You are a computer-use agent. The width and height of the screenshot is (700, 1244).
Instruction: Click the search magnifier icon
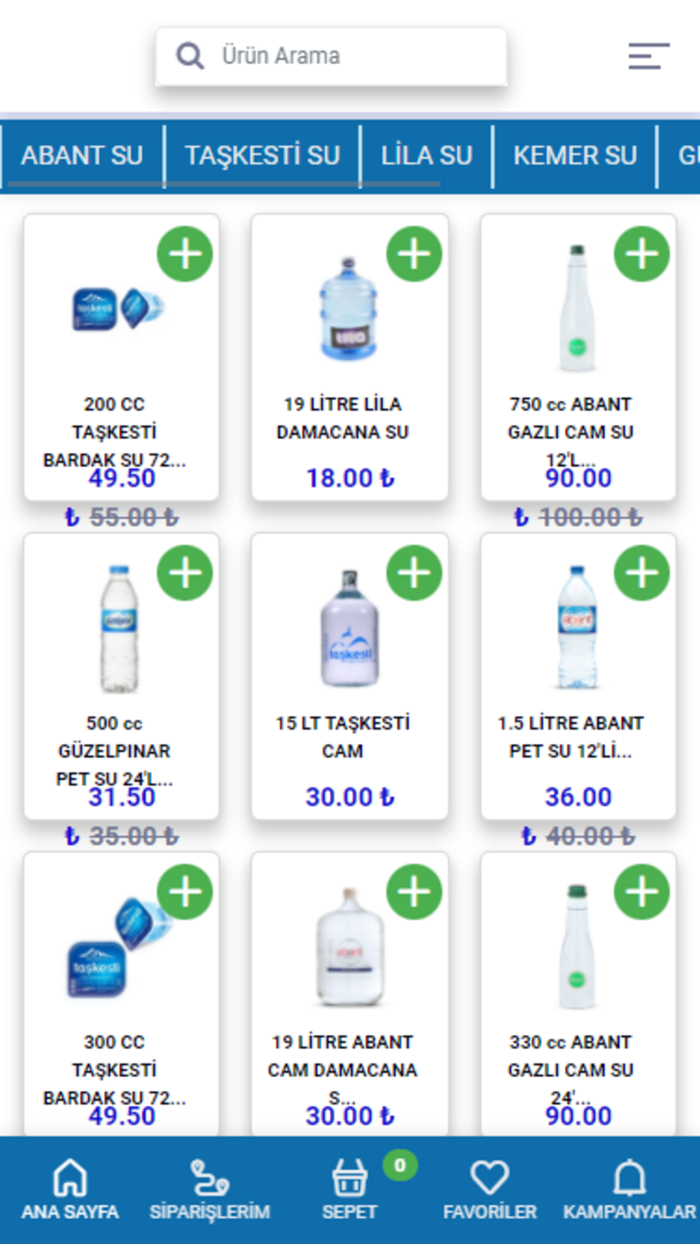pos(190,56)
